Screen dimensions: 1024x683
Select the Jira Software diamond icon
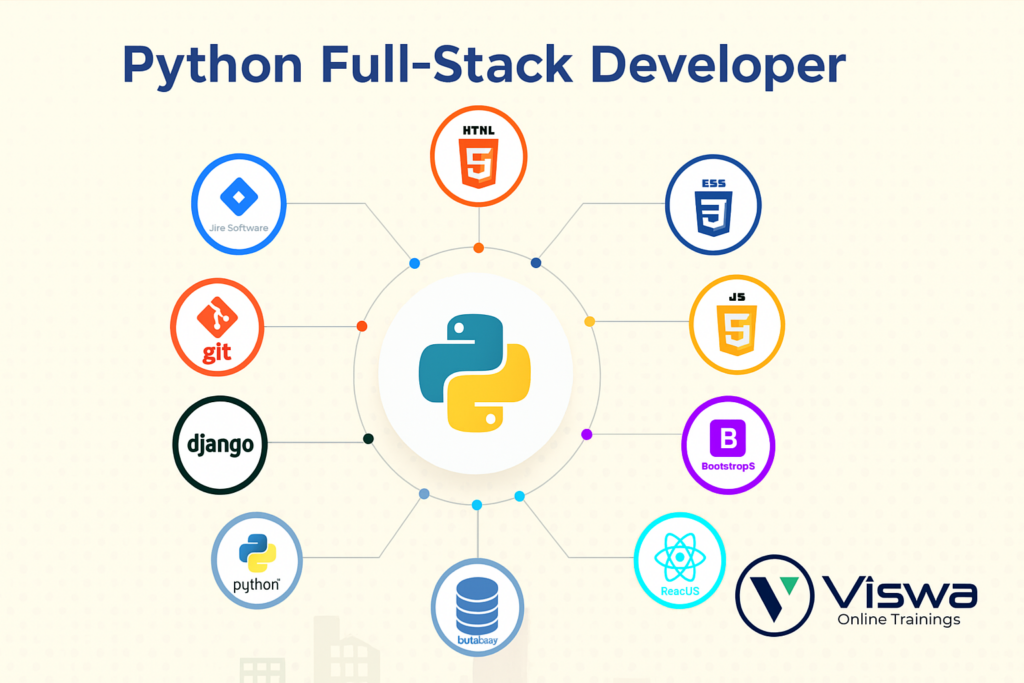(x=239, y=197)
